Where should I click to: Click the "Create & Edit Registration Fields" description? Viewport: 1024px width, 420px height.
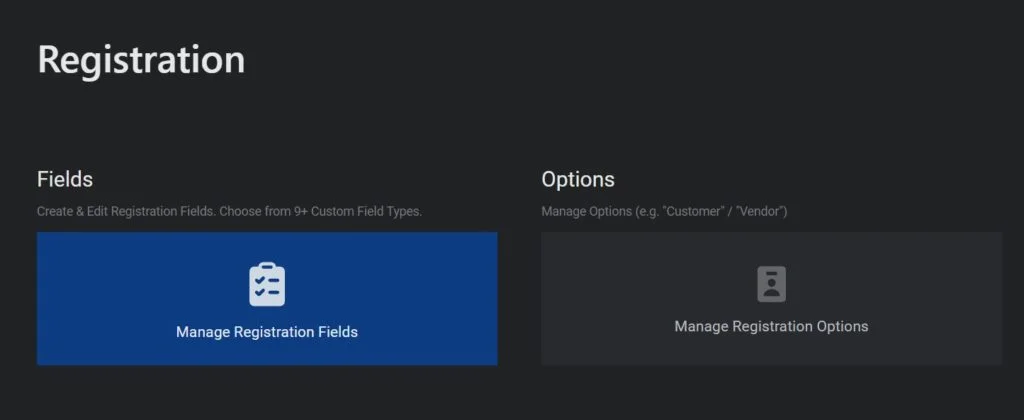127,212
